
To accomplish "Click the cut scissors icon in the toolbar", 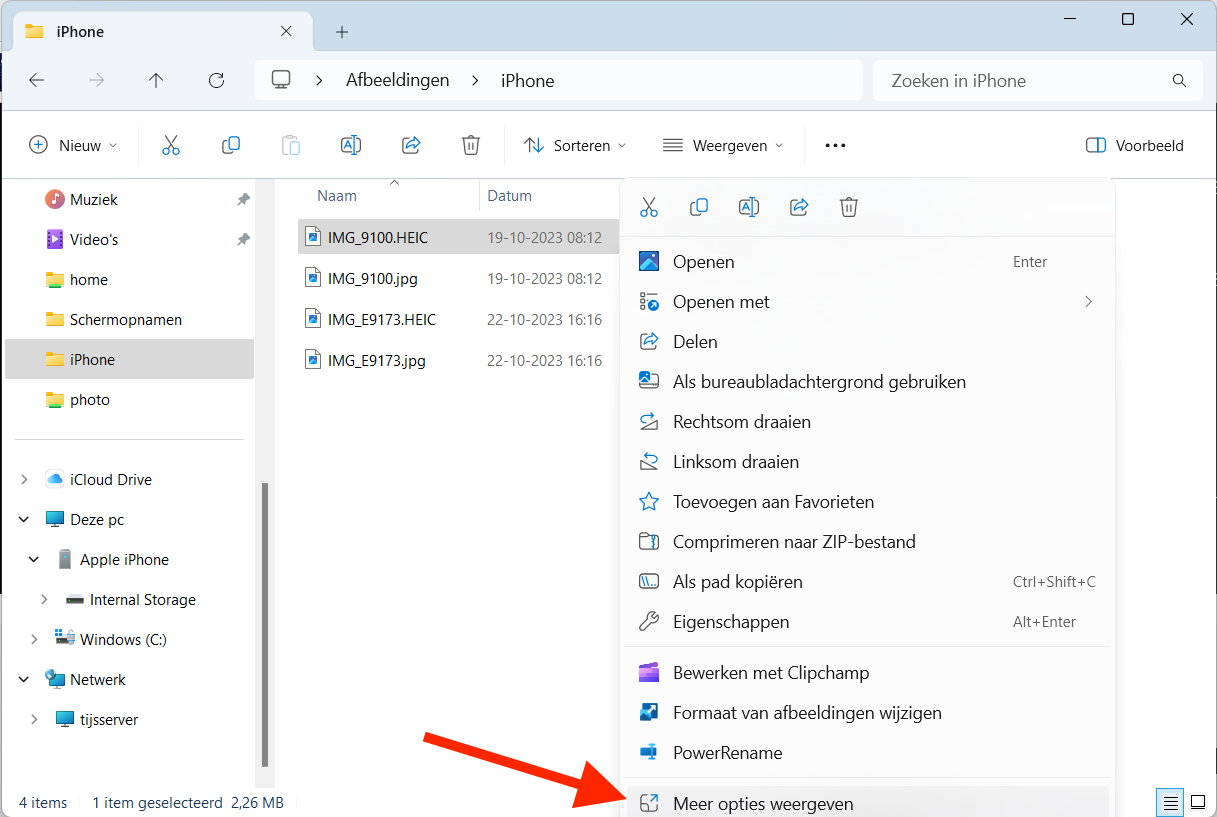I will pos(171,145).
